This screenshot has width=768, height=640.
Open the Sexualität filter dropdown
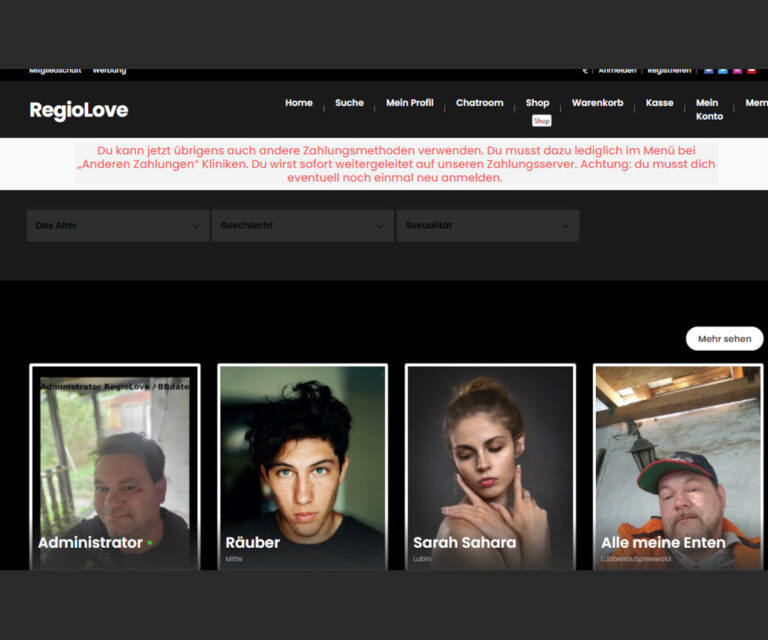point(488,225)
